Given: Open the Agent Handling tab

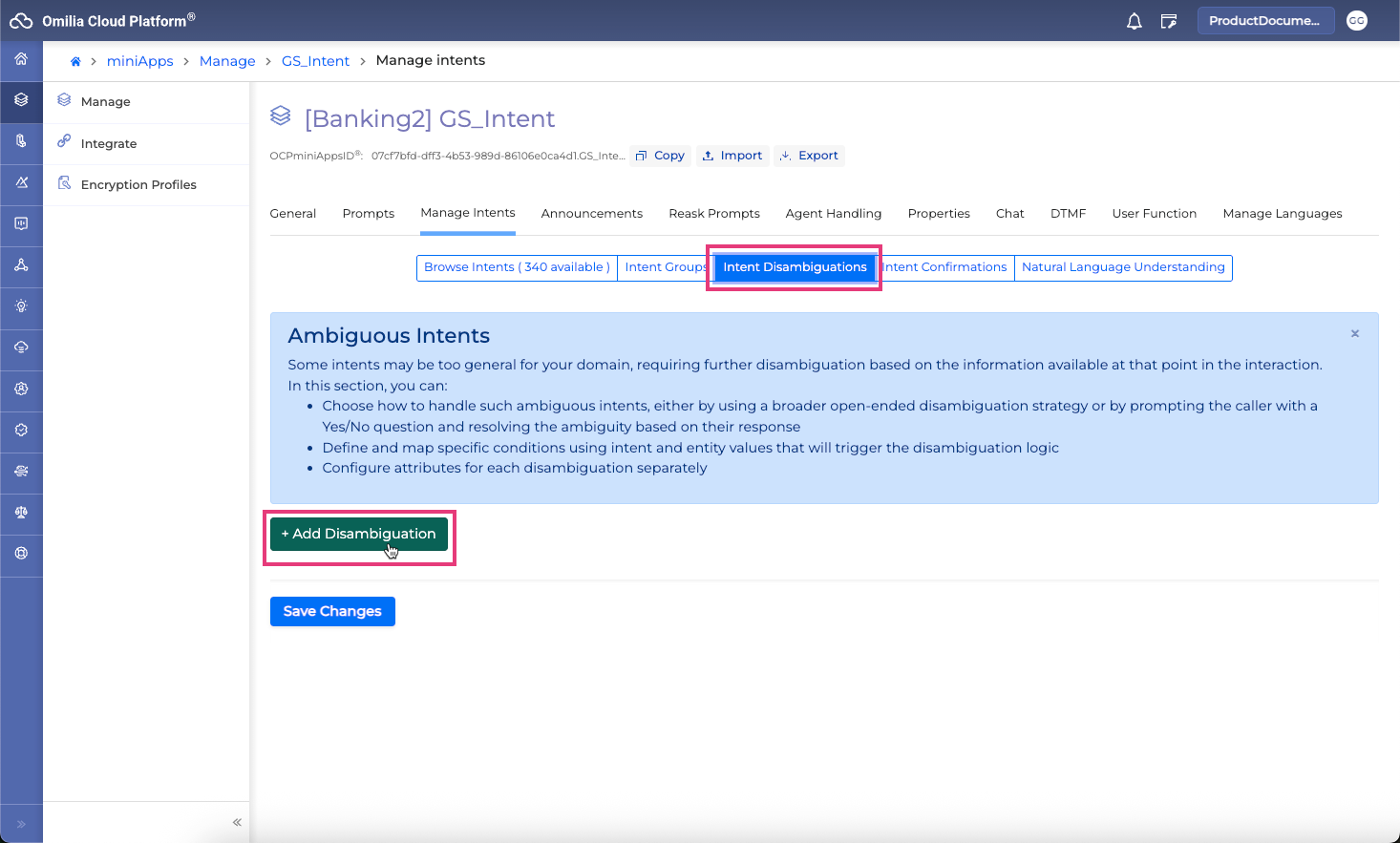Looking at the screenshot, I should [x=833, y=214].
